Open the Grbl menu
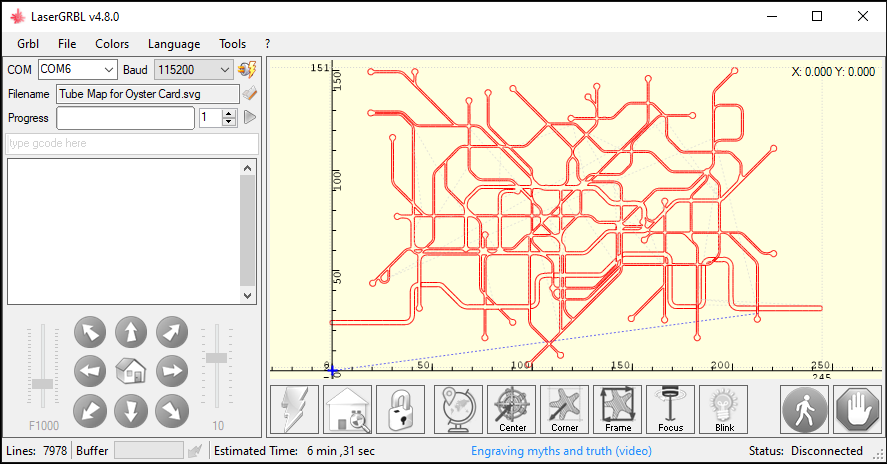The image size is (887, 464). point(28,44)
